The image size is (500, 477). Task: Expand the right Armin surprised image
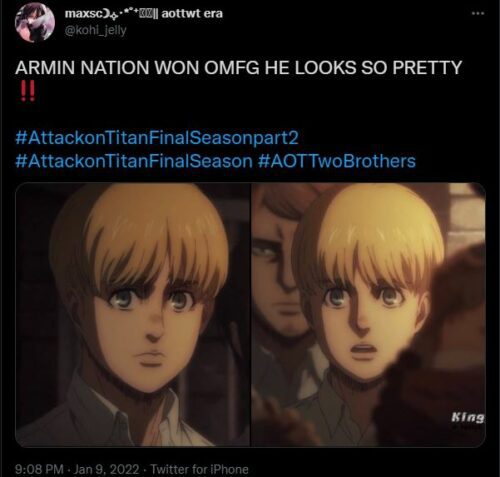click(x=368, y=315)
